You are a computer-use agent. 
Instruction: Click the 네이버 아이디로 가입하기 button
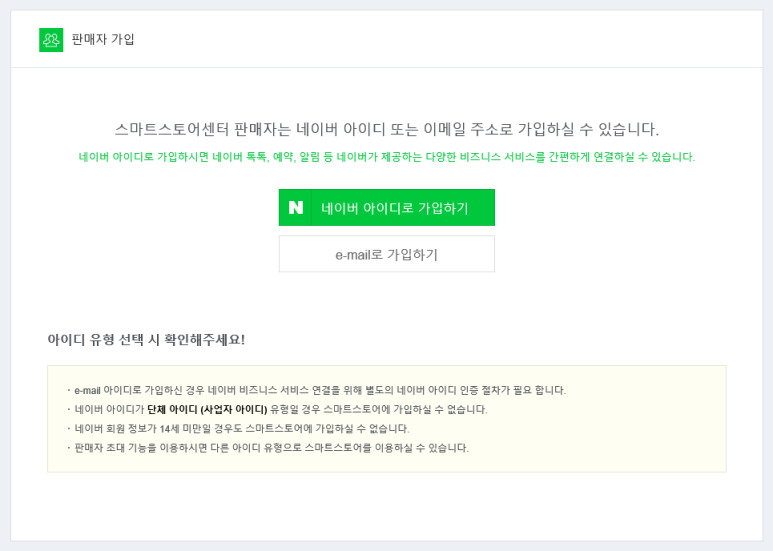(x=386, y=207)
